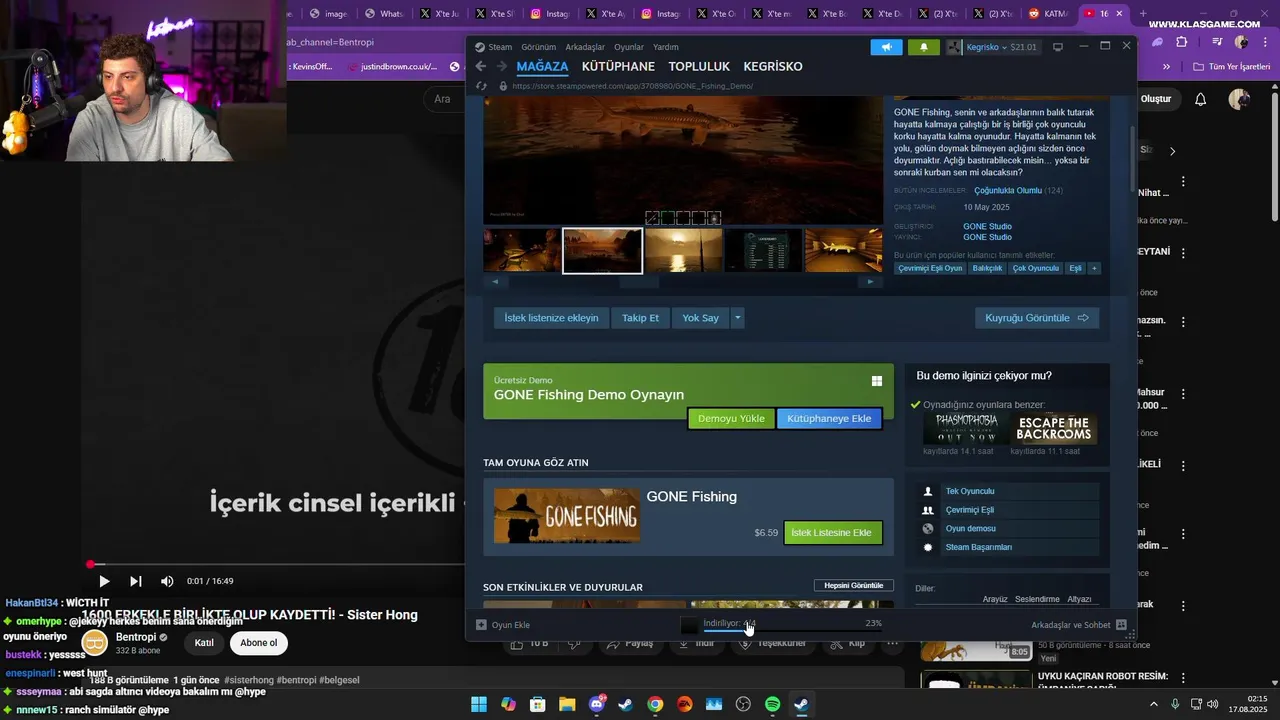
Task: Click Demoyu Yükle button
Action: (731, 418)
